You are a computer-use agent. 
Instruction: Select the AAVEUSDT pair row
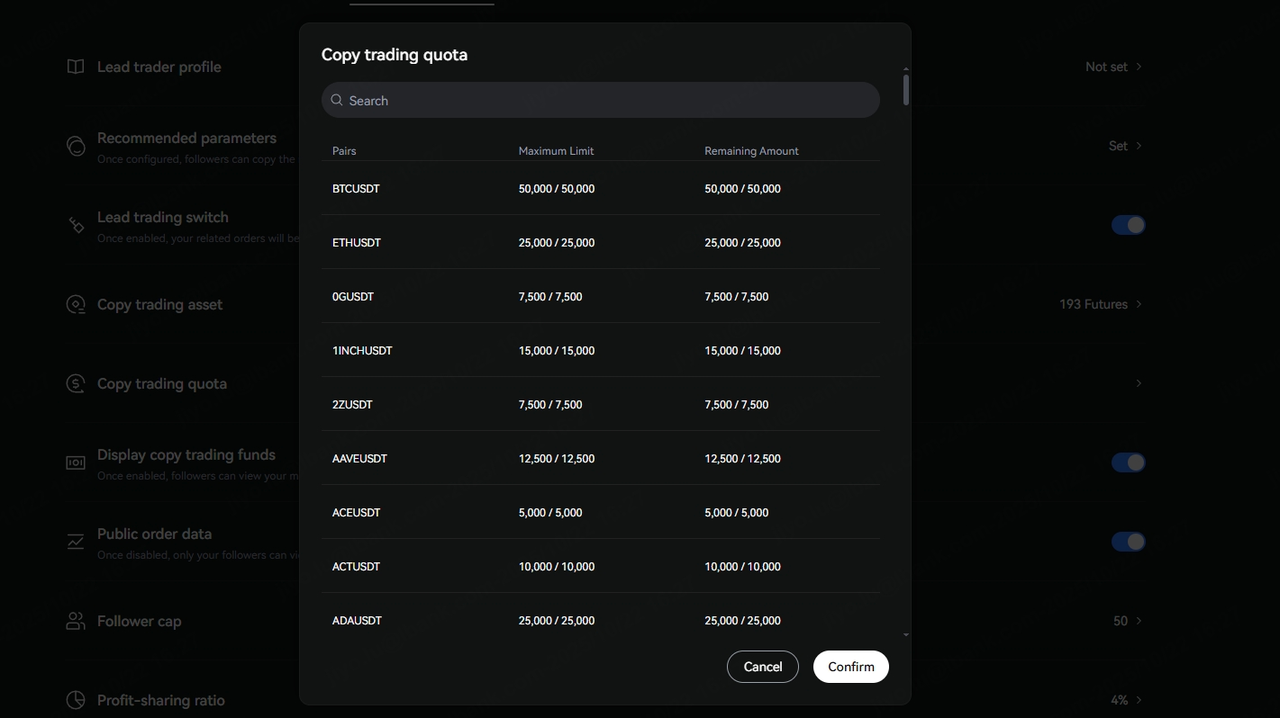(600, 459)
